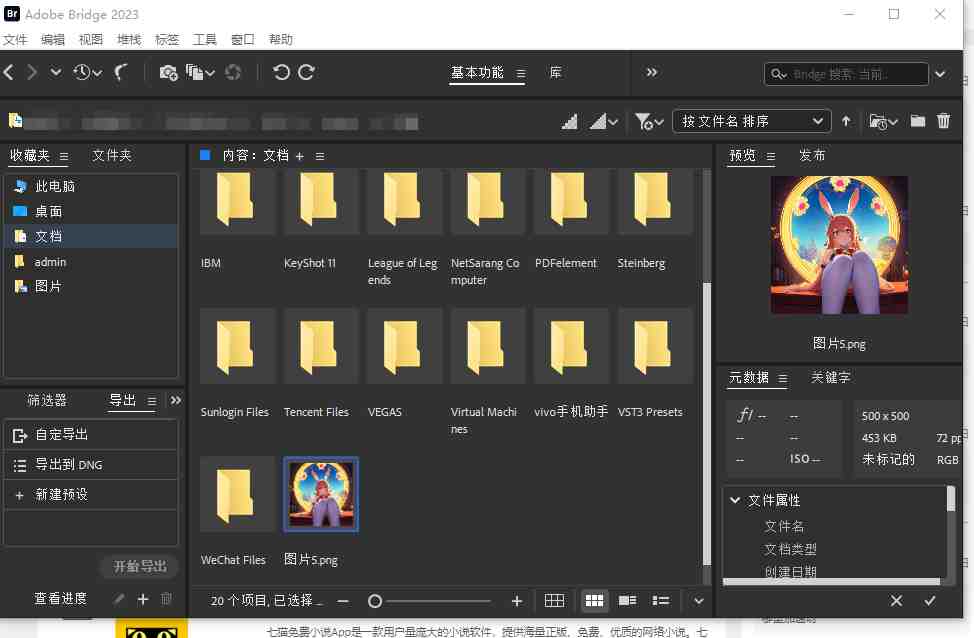This screenshot has width=974, height=638.
Task: Open the 工具 menu
Action: (205, 39)
